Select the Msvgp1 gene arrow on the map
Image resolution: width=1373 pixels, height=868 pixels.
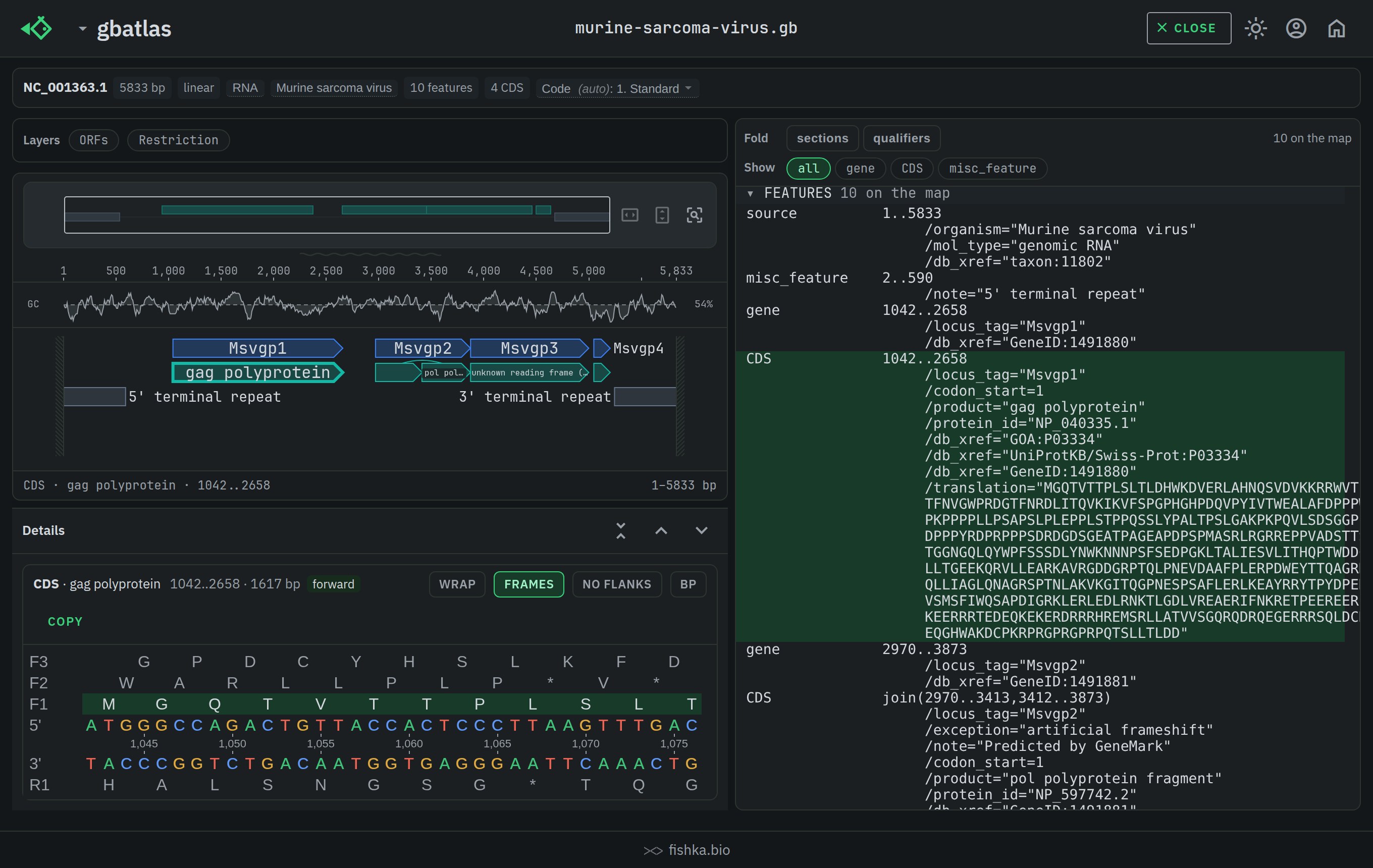click(x=258, y=348)
